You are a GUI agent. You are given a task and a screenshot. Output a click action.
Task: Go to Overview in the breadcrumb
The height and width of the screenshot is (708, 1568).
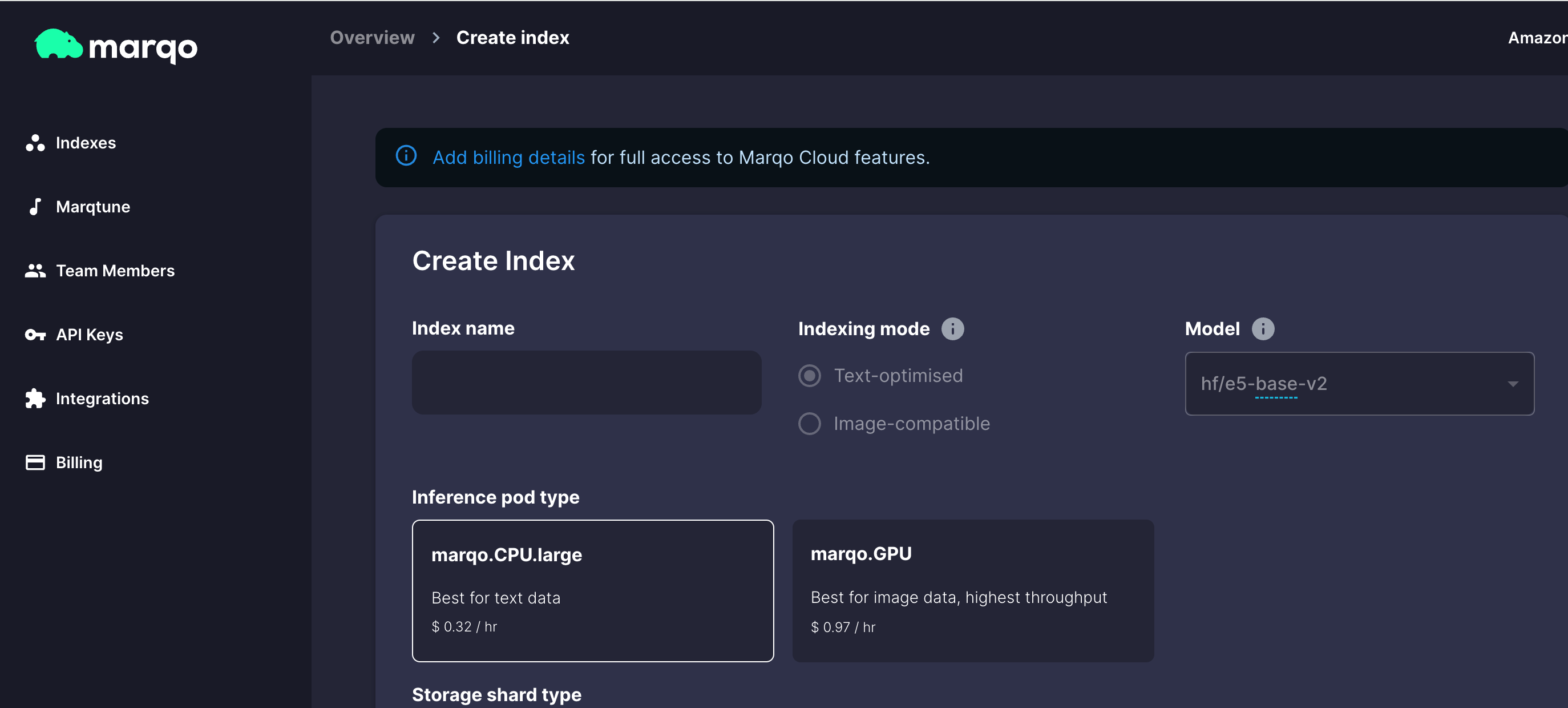pyautogui.click(x=372, y=38)
